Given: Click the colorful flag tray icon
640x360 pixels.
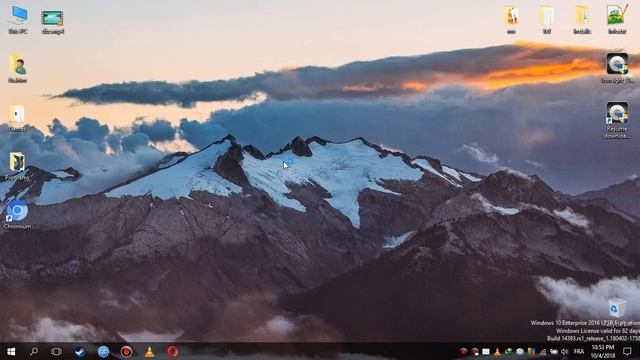Looking at the screenshot, I should (x=531, y=351).
